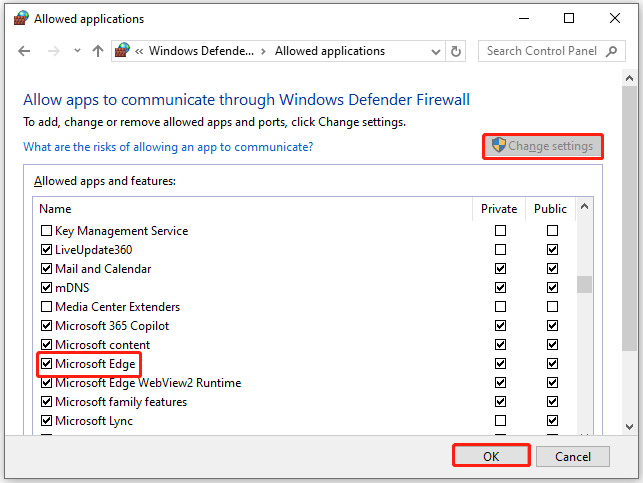Screen dimensions: 643x483
Task: Click the window scrollbar up arrow
Action: click(629, 78)
